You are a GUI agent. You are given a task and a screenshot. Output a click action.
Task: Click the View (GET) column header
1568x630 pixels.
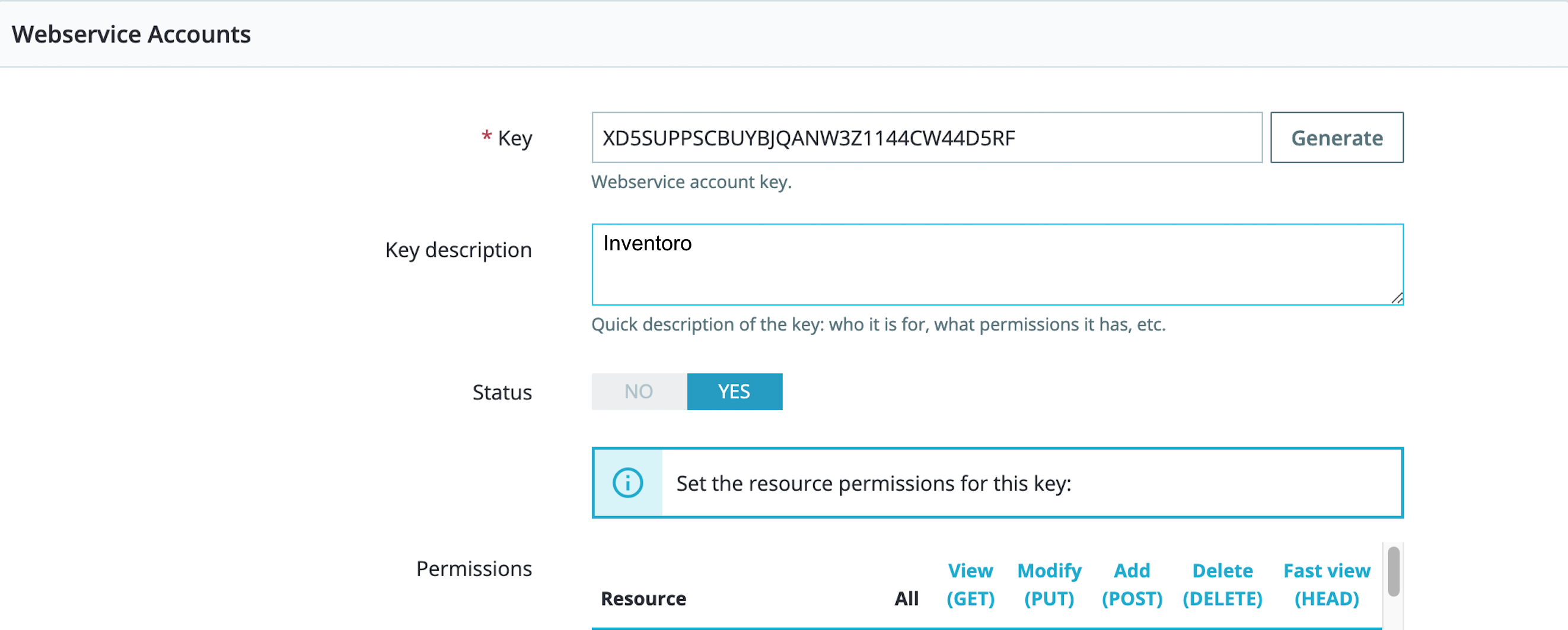pos(970,584)
